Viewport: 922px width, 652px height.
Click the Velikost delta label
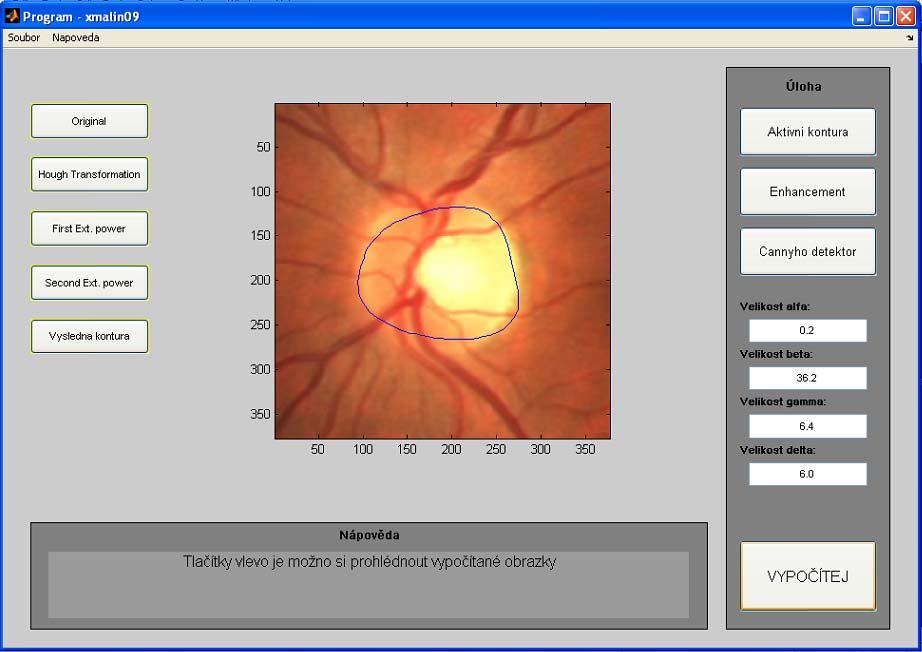point(777,450)
